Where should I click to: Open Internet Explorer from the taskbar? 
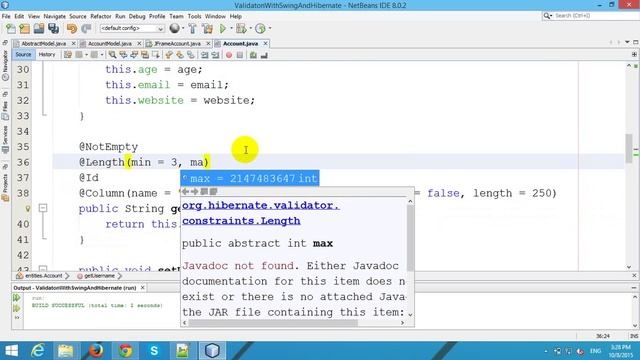pyautogui.click(x=38, y=351)
